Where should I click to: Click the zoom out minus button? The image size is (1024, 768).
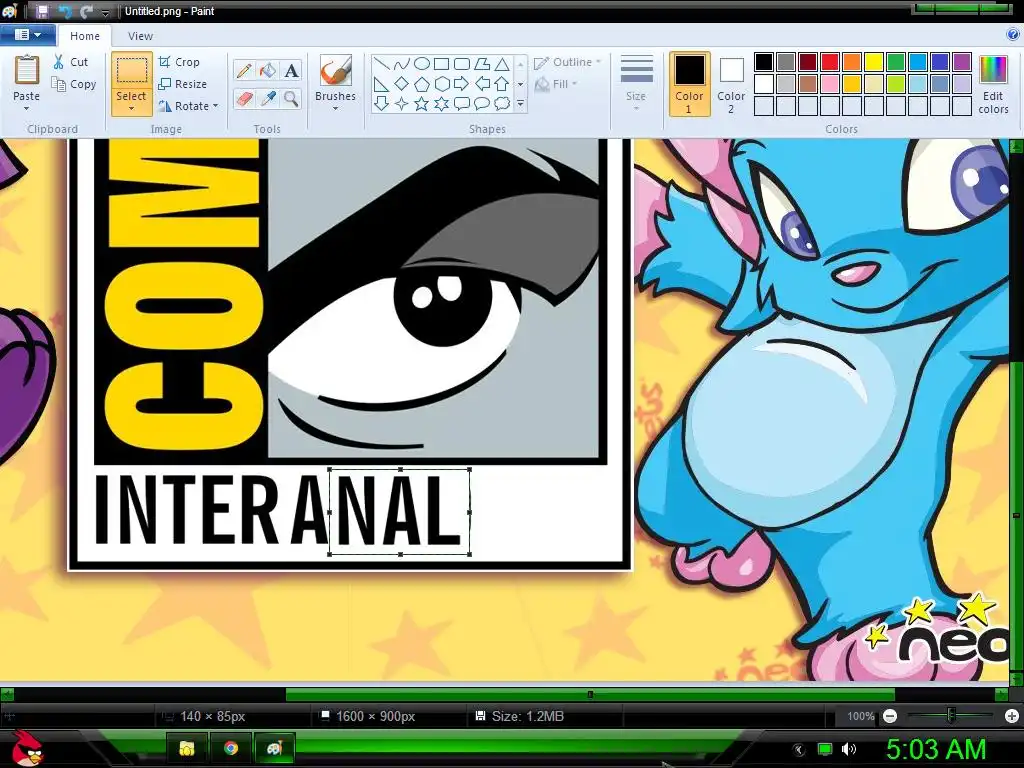(x=889, y=716)
